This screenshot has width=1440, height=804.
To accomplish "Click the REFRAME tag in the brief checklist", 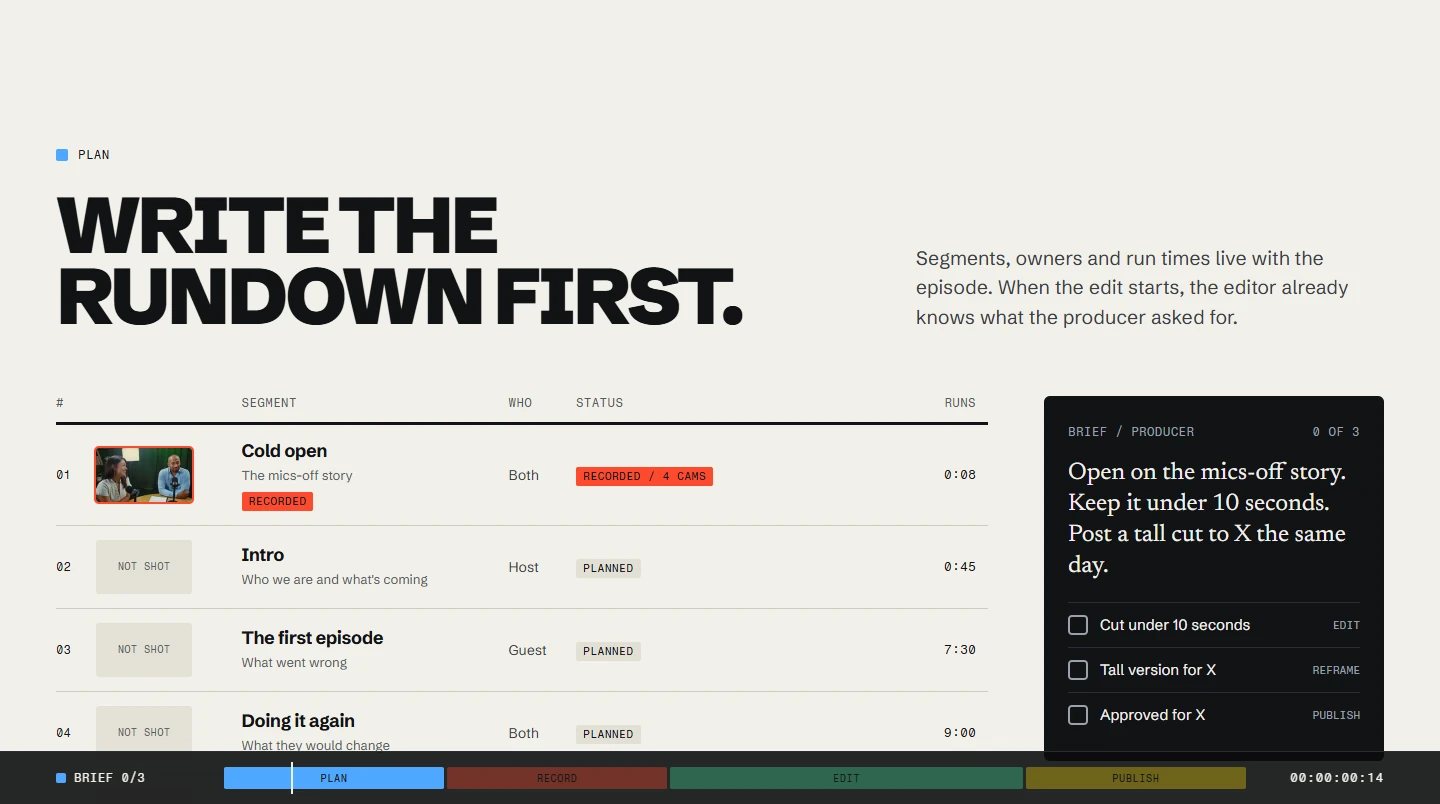I will [x=1336, y=670].
